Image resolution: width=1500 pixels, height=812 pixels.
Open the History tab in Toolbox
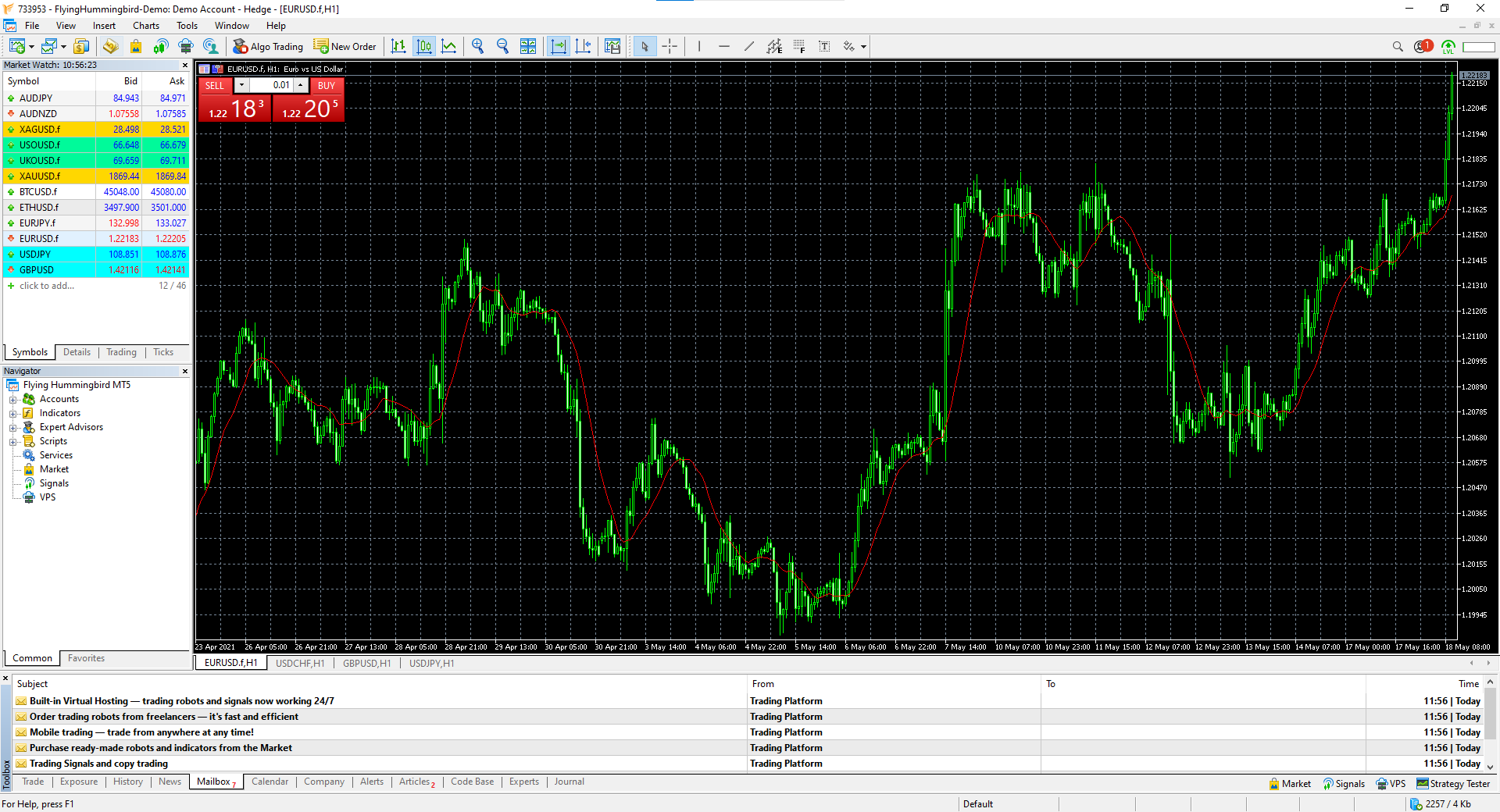(x=128, y=782)
